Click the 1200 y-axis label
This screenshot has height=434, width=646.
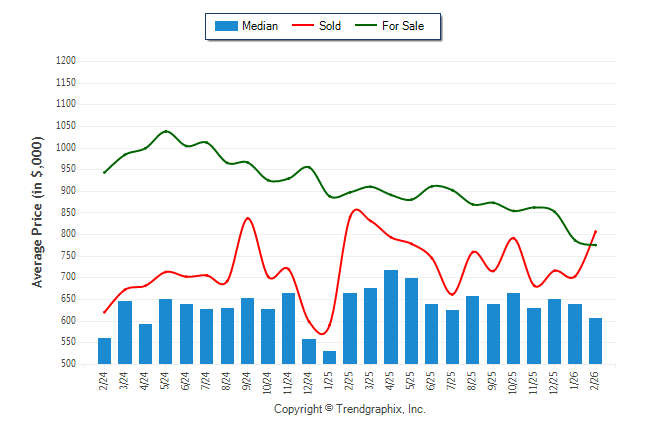click(x=66, y=61)
